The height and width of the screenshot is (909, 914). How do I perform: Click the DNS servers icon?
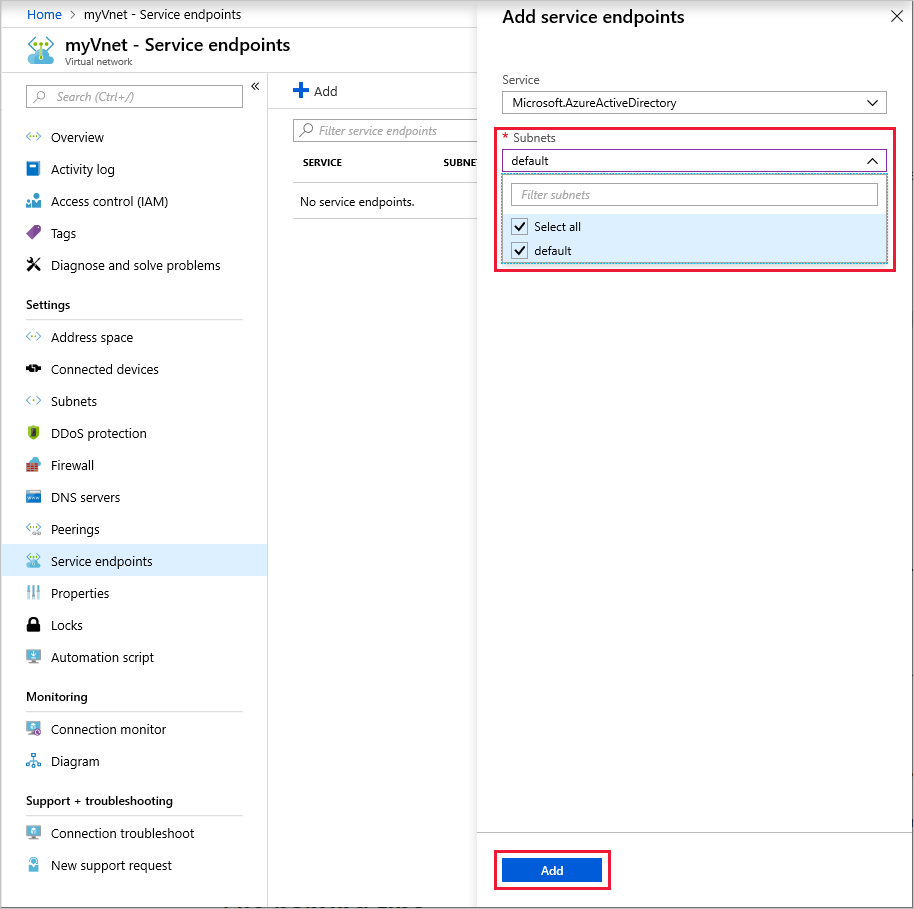[33, 497]
